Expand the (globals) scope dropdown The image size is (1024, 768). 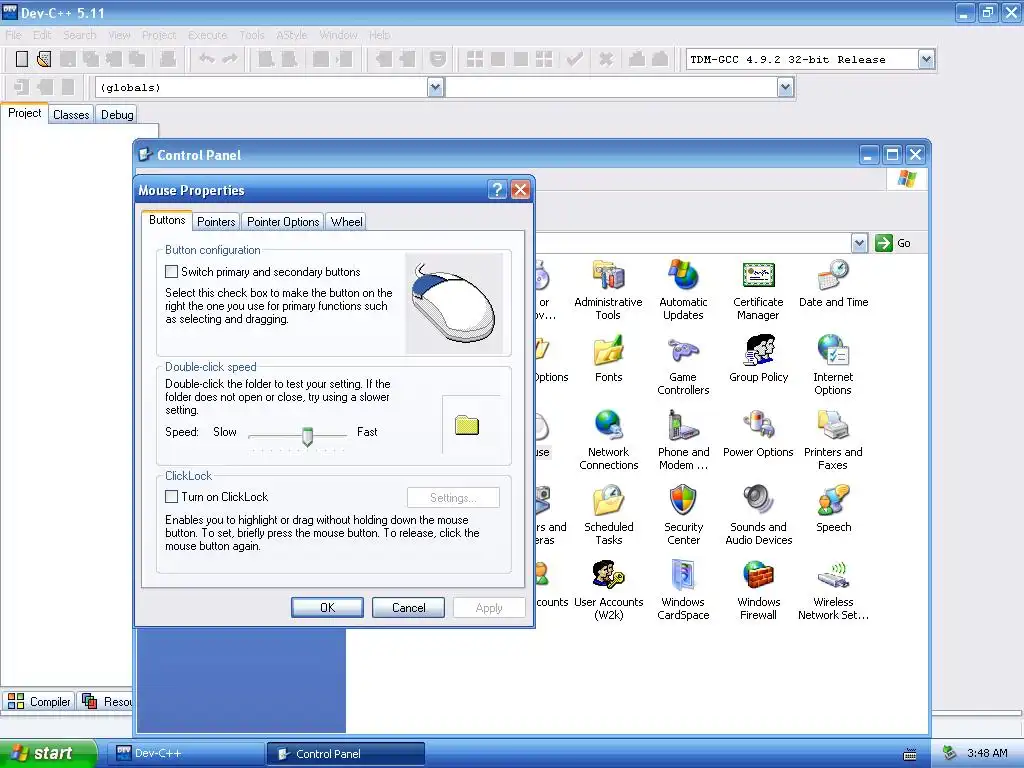pyautogui.click(x=436, y=88)
